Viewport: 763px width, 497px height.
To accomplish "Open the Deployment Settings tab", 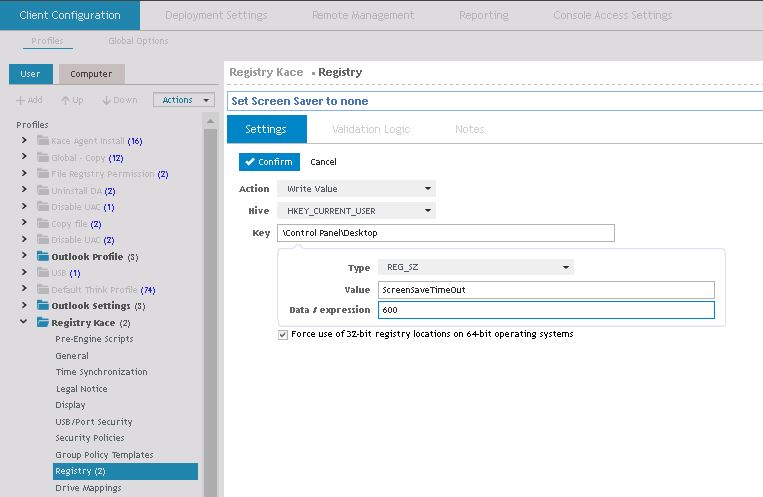I will [216, 15].
